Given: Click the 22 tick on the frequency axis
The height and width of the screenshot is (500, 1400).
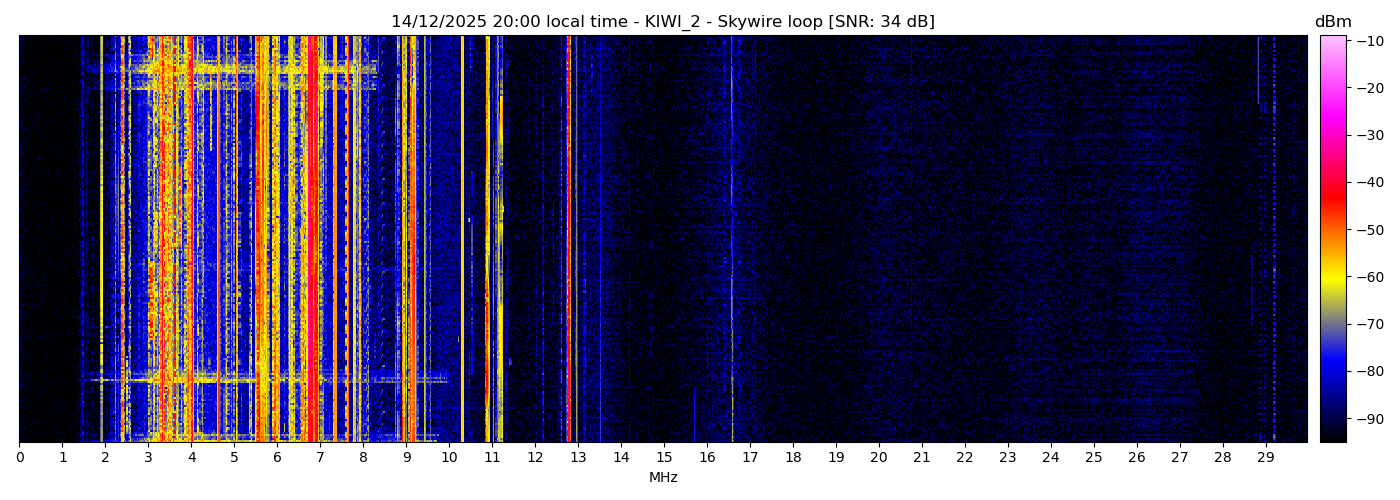Looking at the screenshot, I should pyautogui.click(x=964, y=458).
